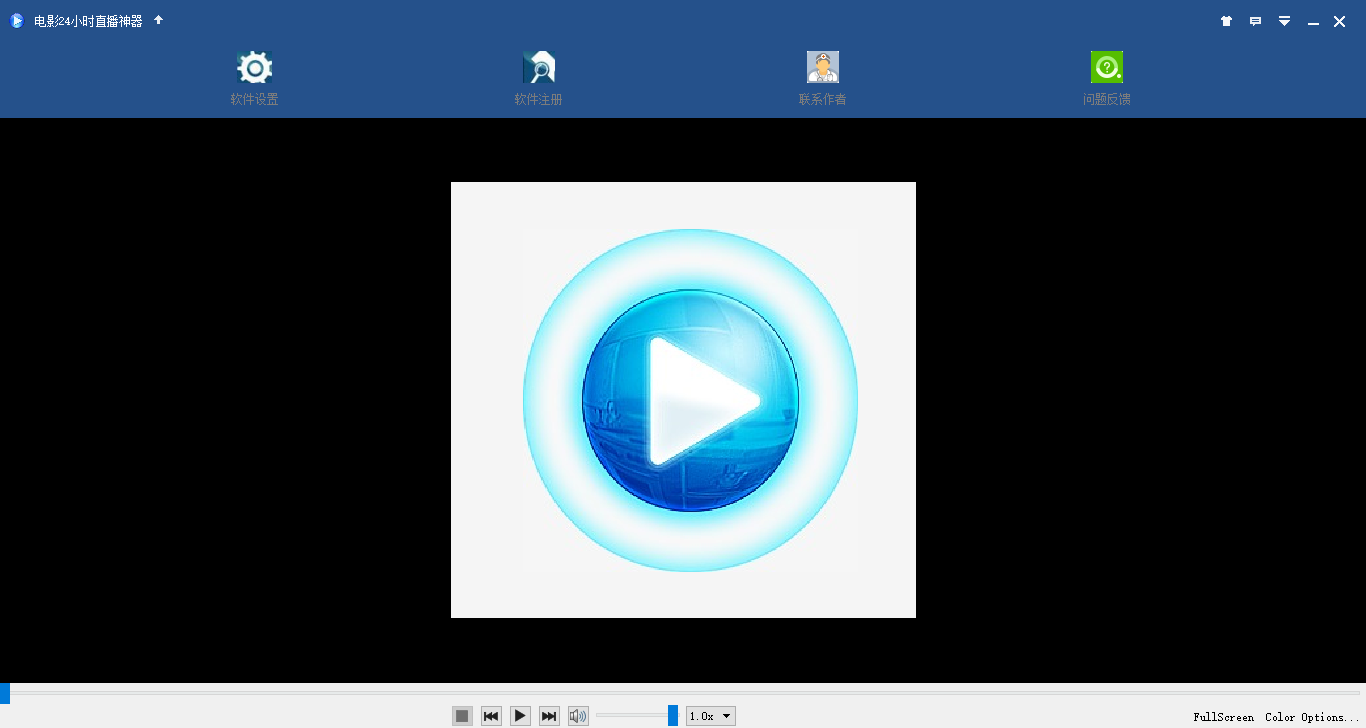Close the player window
Image resolution: width=1366 pixels, height=728 pixels.
tap(1339, 21)
